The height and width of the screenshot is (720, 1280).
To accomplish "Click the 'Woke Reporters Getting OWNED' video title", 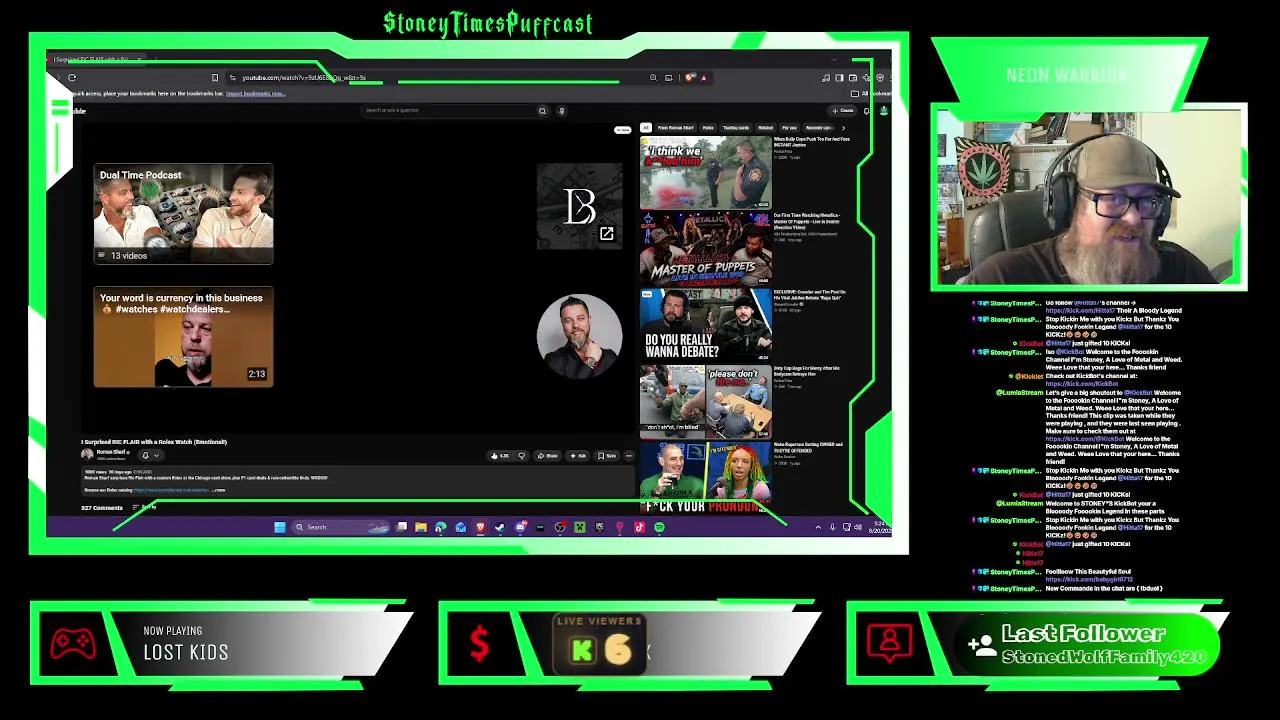I will tap(808, 447).
